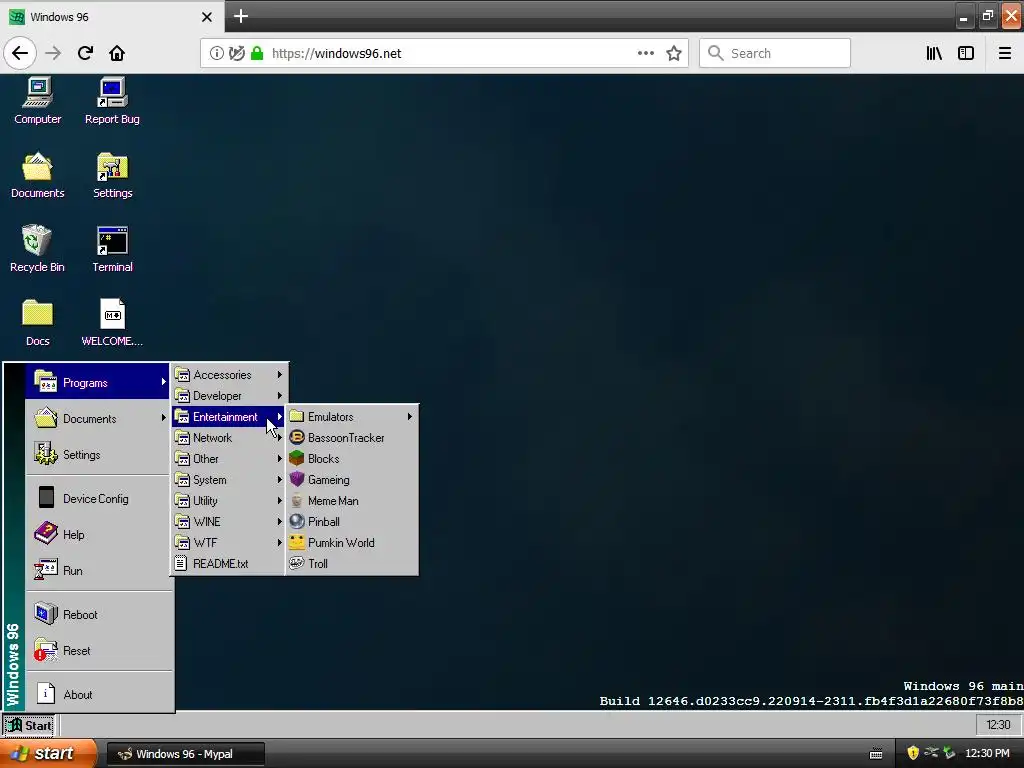Open the Run dialog entry
Viewport: 1024px width, 768px height.
click(x=98, y=570)
